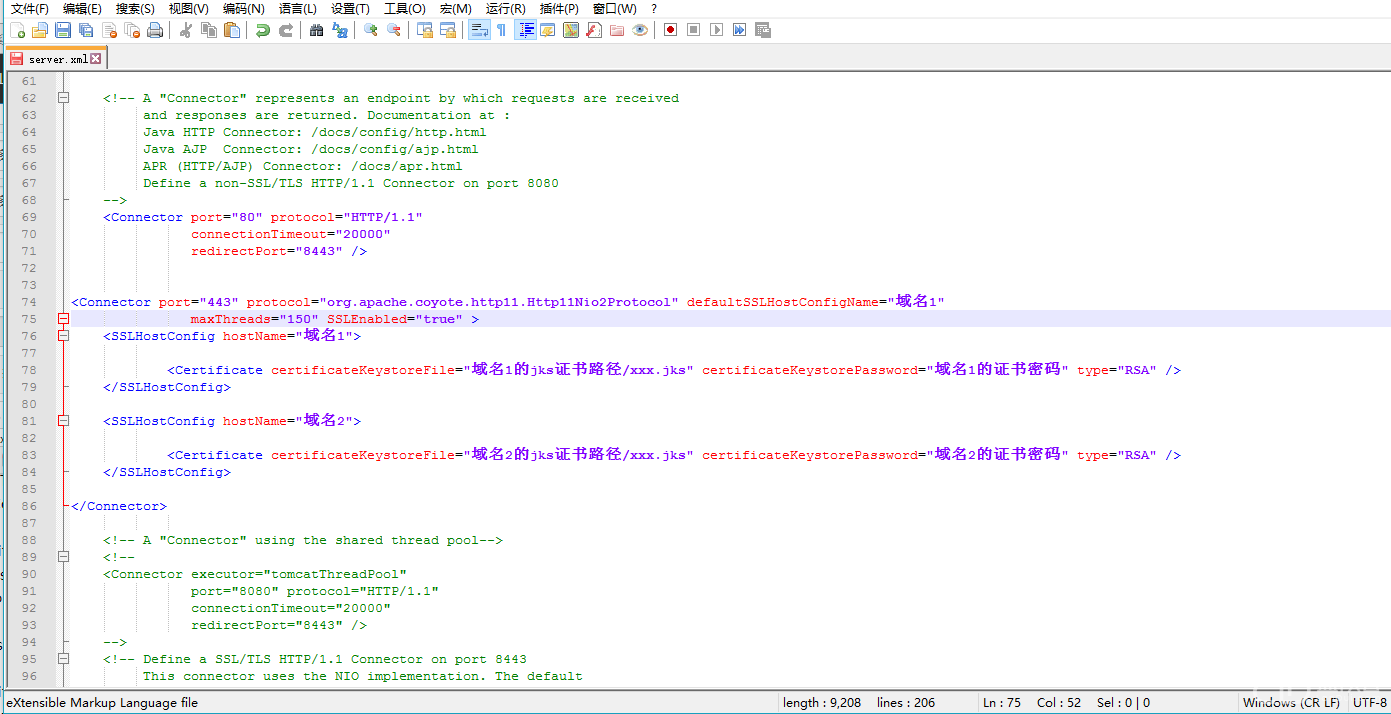
Task: Open a file with the folder toolbar icon
Action: coord(39,30)
